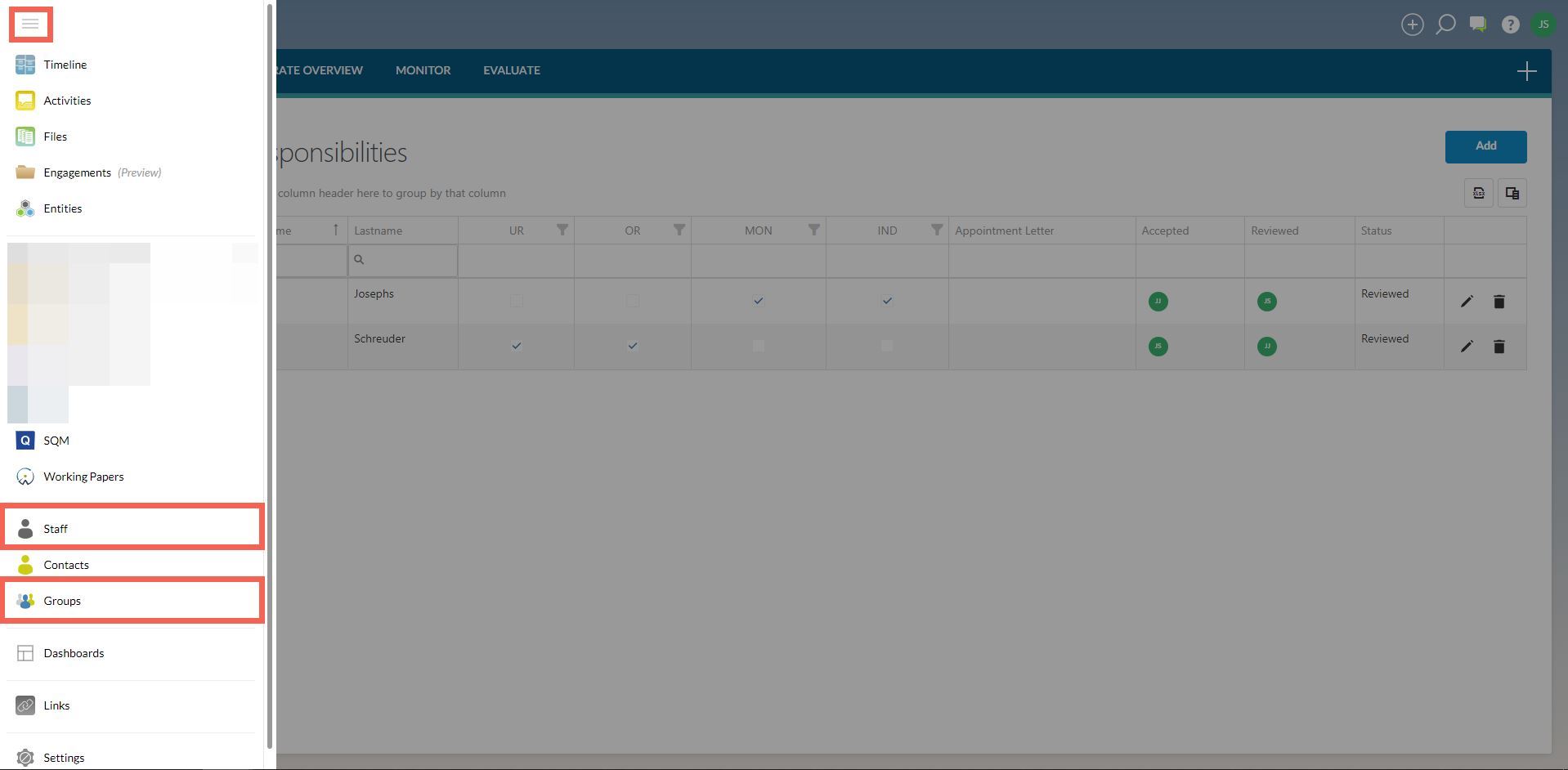Viewport: 1568px width, 770px height.
Task: Click the Activities icon
Action: (25, 101)
